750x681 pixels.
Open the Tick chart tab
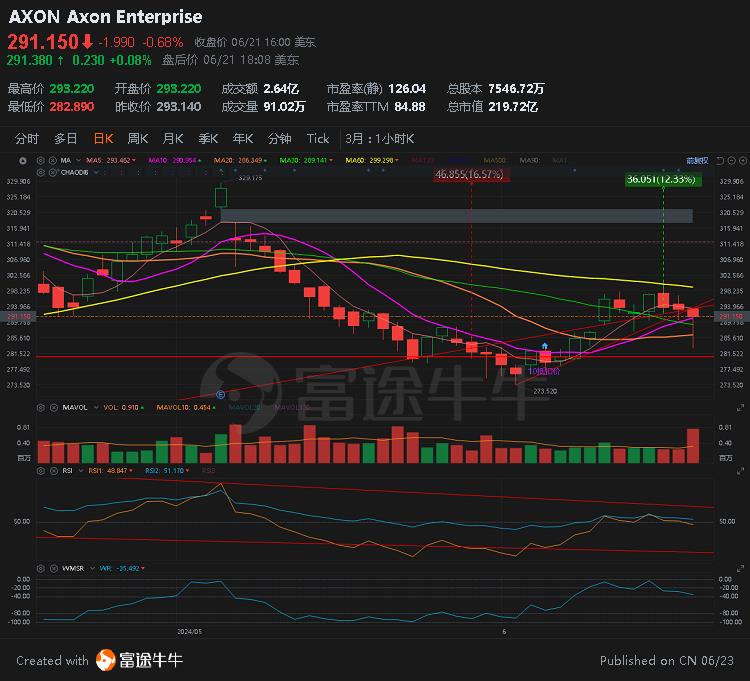point(318,139)
